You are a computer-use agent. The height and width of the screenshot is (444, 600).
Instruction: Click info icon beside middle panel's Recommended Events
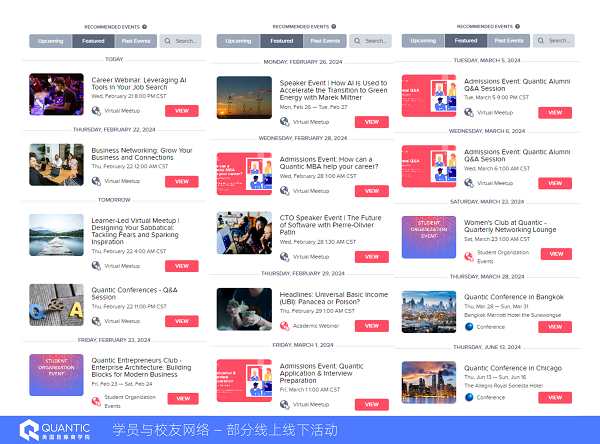tap(334, 26)
